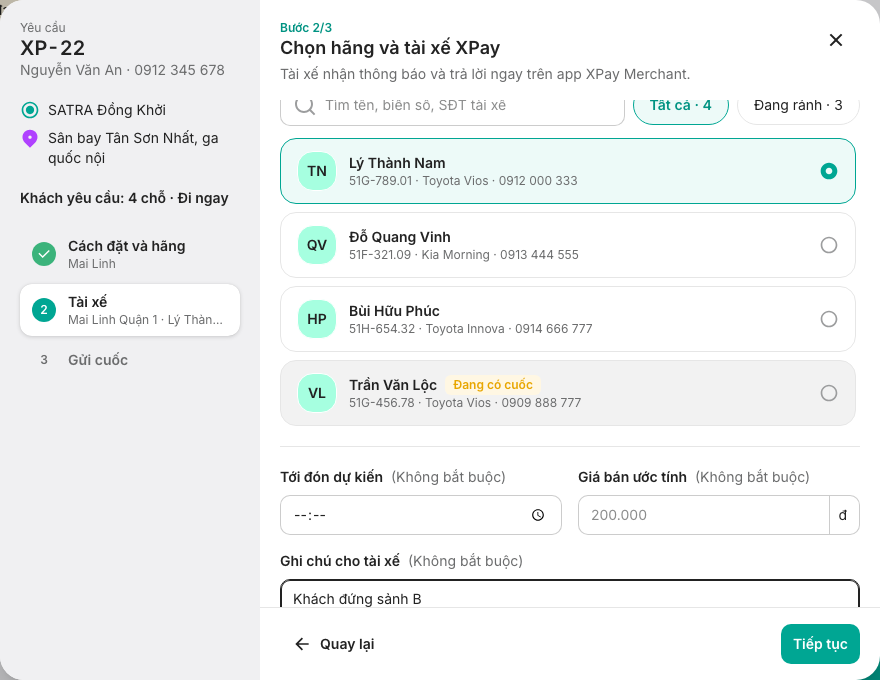Go back with the Quay lại button

(x=335, y=644)
